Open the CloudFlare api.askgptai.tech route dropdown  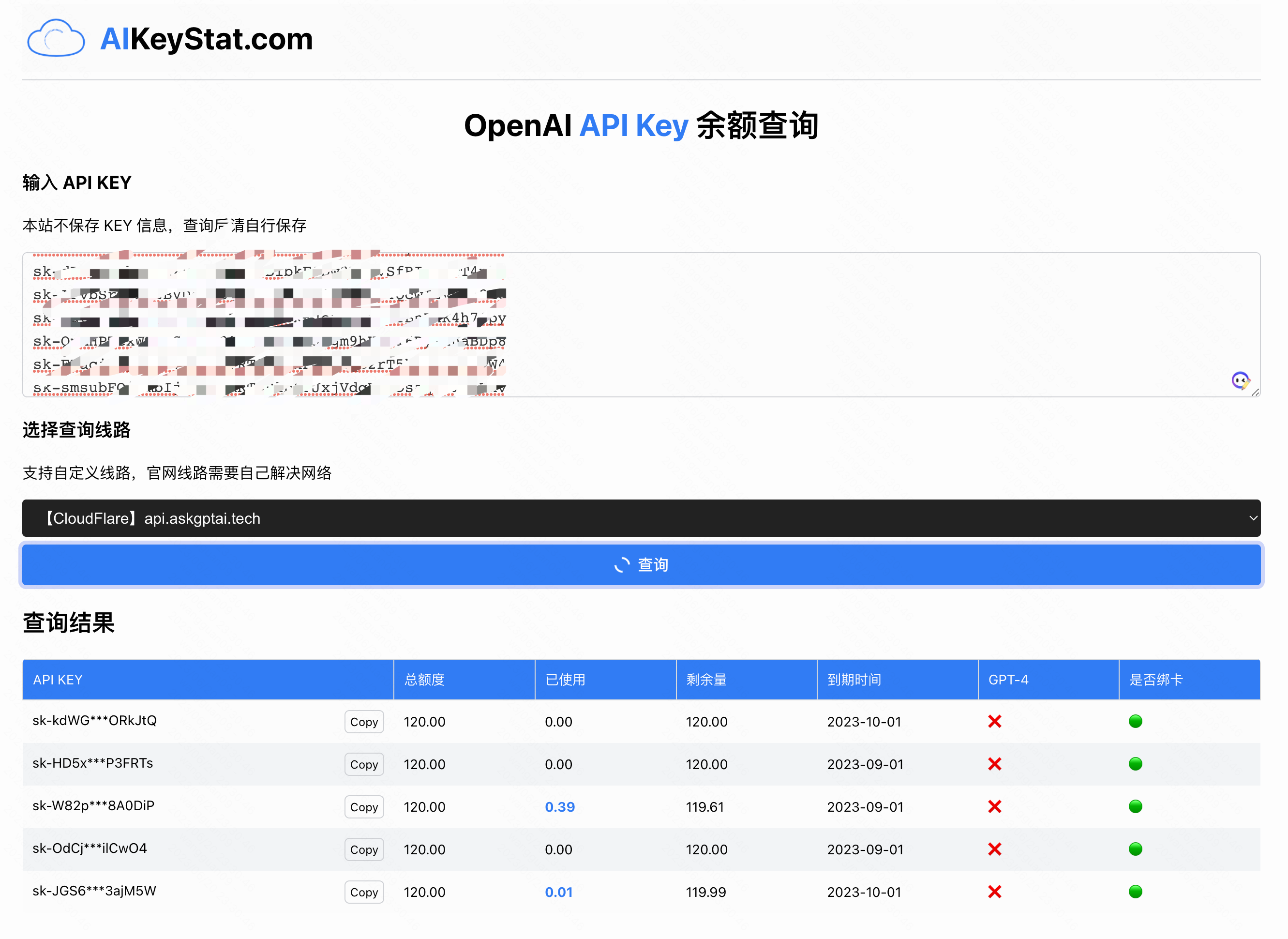(x=641, y=518)
